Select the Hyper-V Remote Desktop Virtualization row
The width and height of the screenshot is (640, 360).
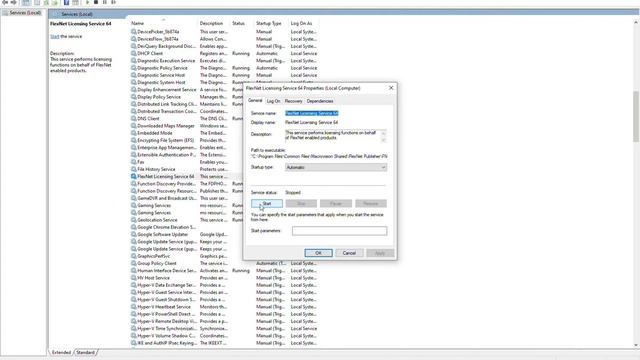(224, 321)
